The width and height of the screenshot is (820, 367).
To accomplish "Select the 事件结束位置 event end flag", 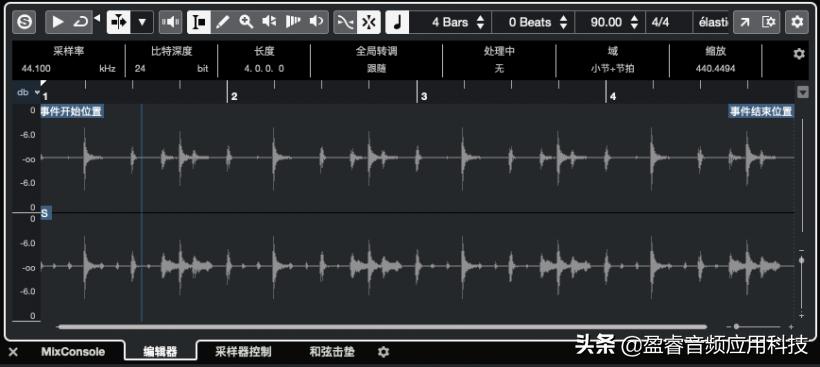I will tap(761, 111).
